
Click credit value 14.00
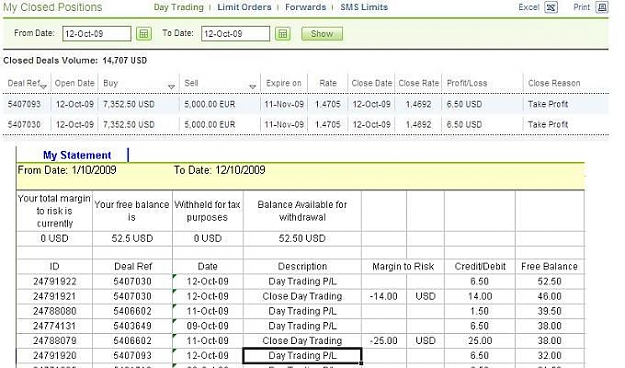tap(480, 296)
